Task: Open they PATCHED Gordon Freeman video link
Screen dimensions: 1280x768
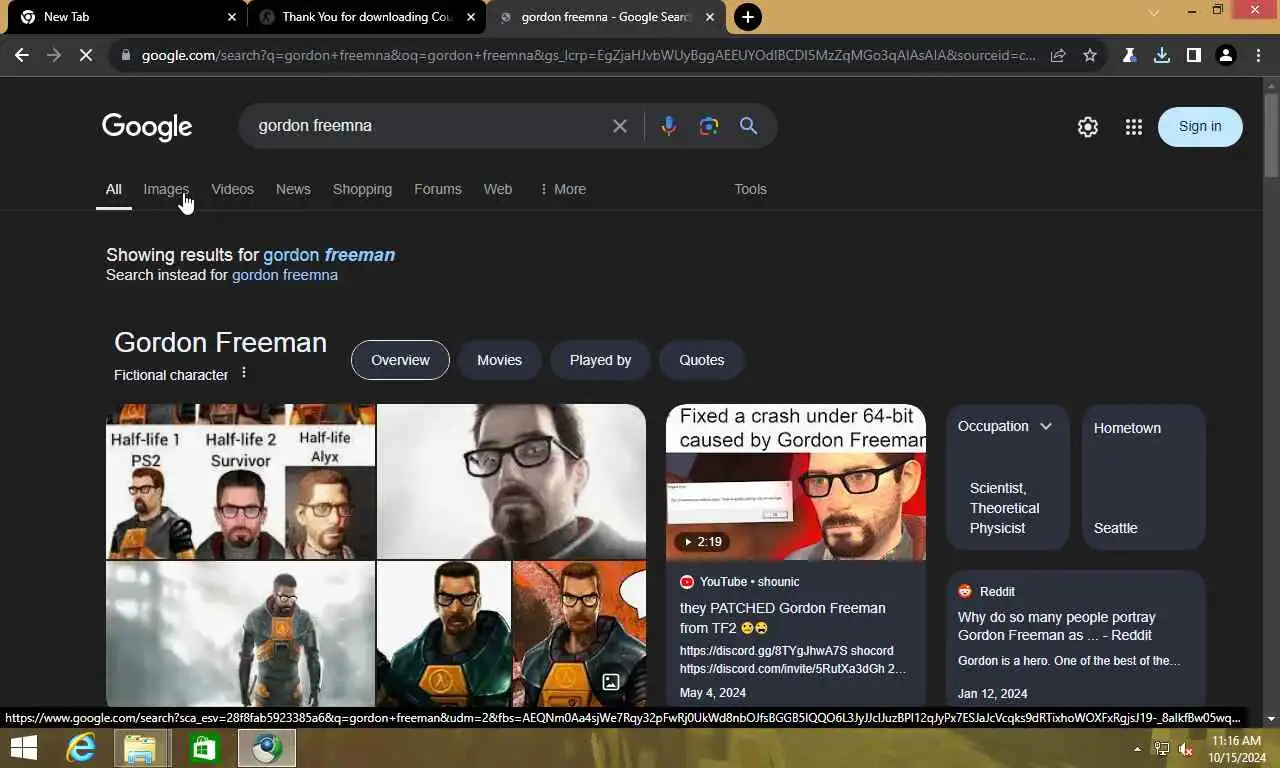Action: click(783, 618)
